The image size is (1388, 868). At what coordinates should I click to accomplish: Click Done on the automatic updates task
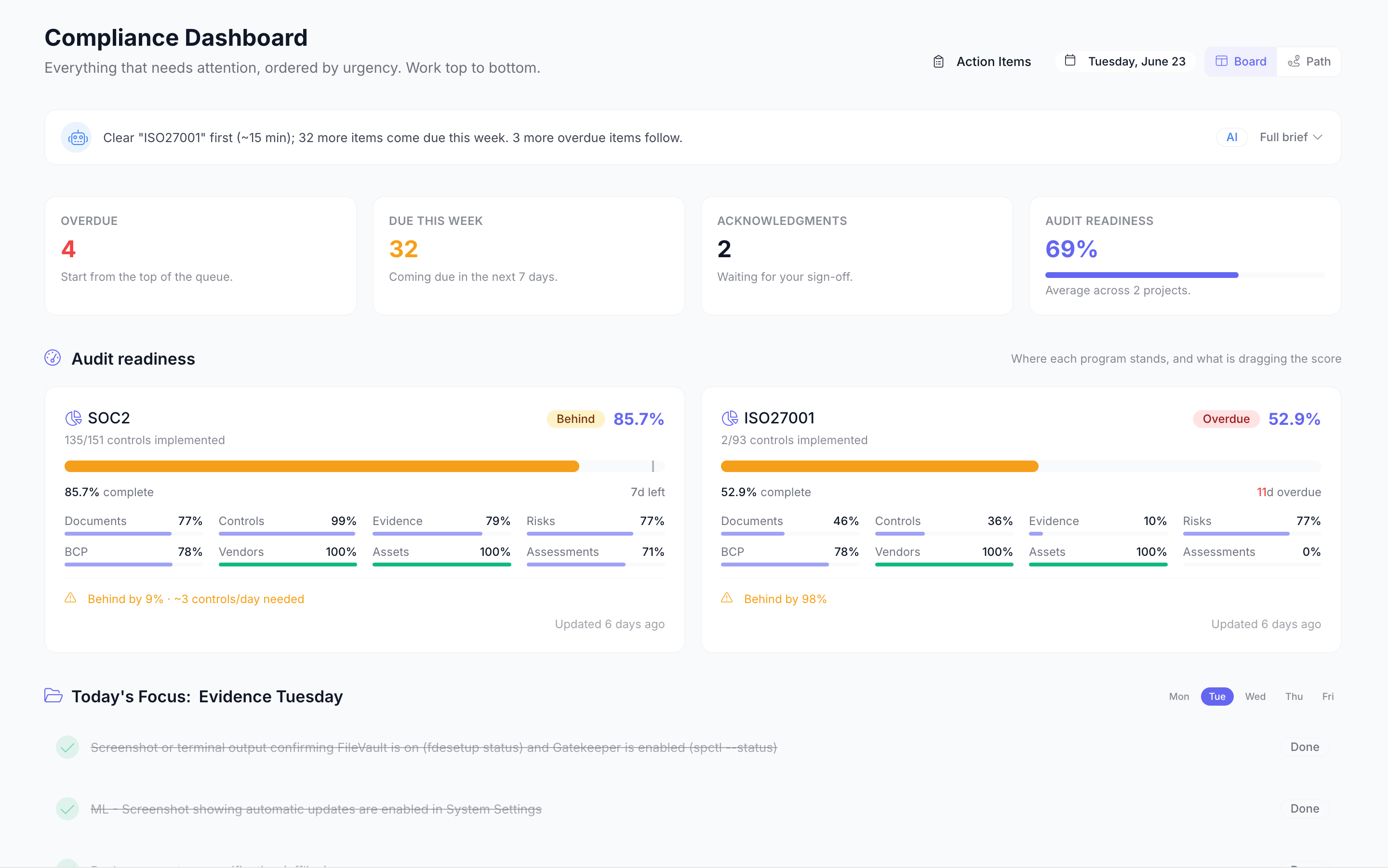1305,808
